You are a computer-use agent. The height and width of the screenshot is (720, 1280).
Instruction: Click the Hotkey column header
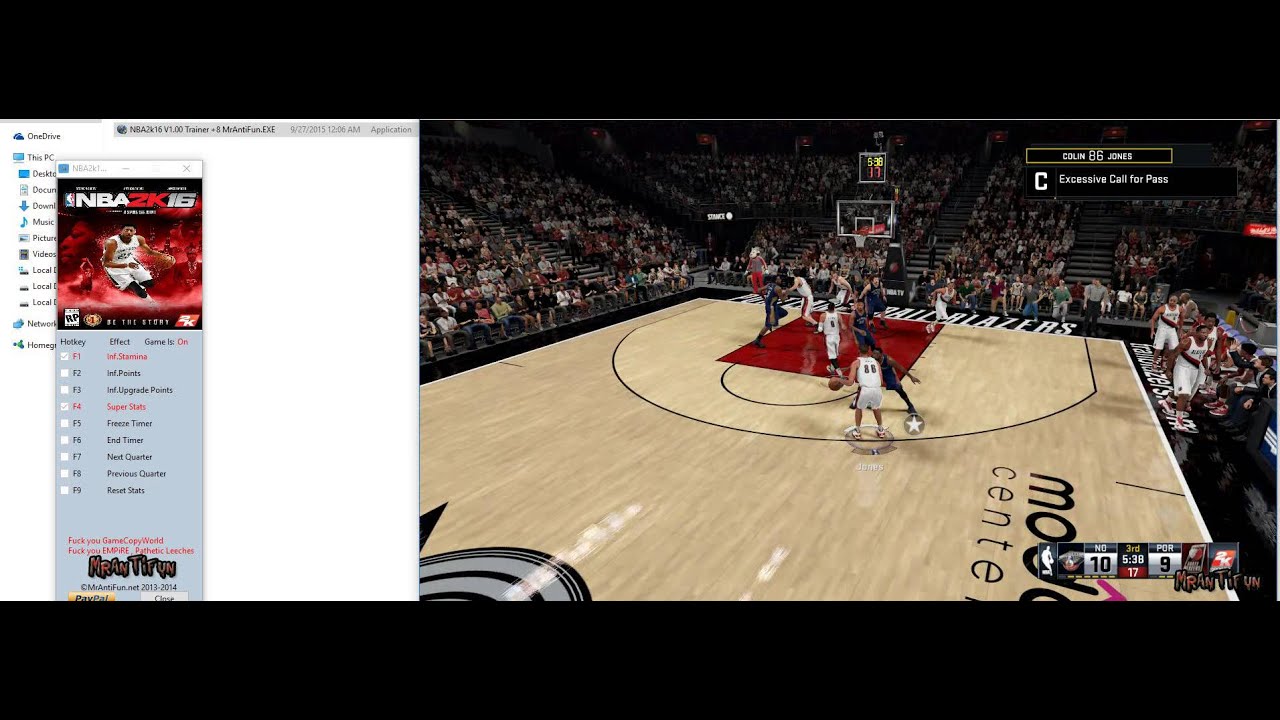(x=73, y=342)
